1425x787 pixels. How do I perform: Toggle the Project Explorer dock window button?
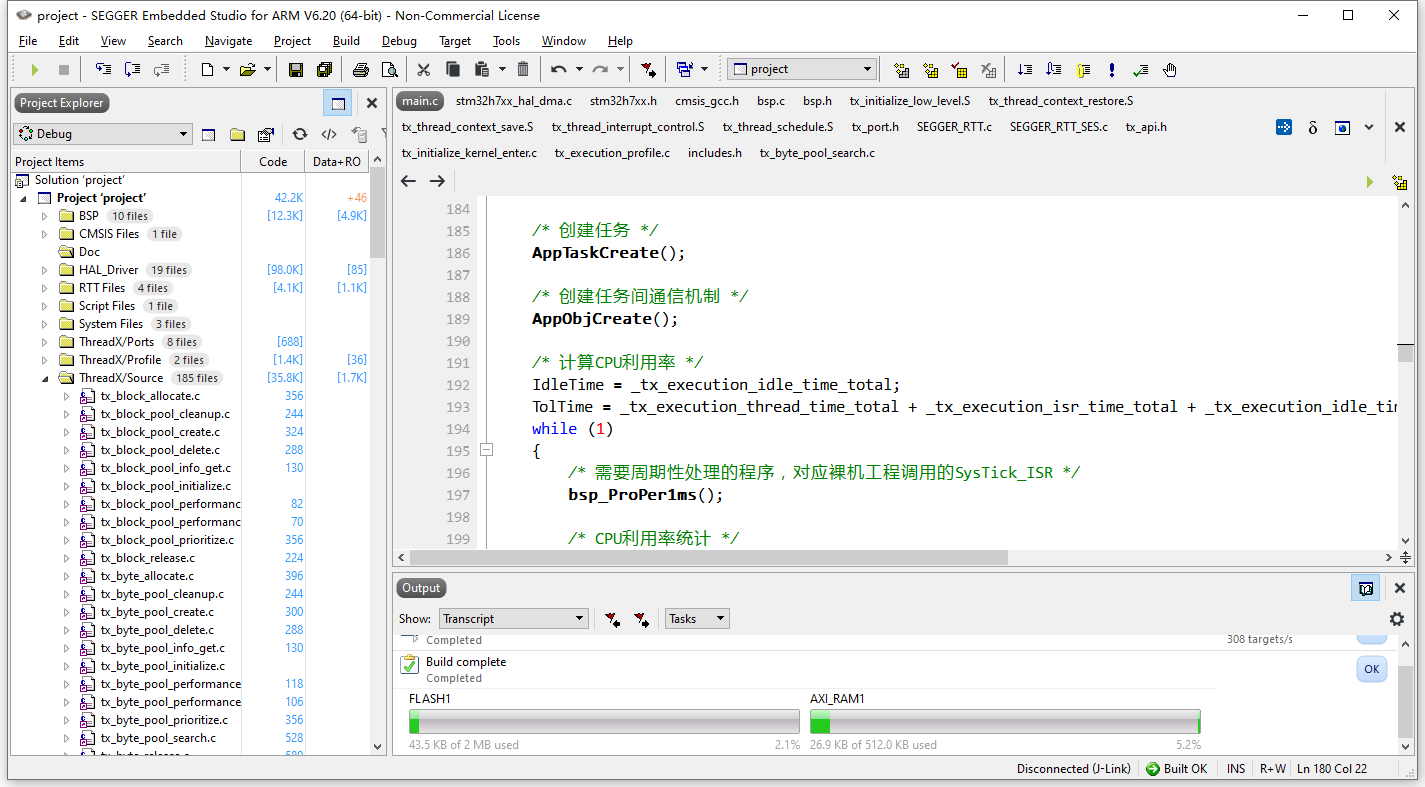(338, 103)
